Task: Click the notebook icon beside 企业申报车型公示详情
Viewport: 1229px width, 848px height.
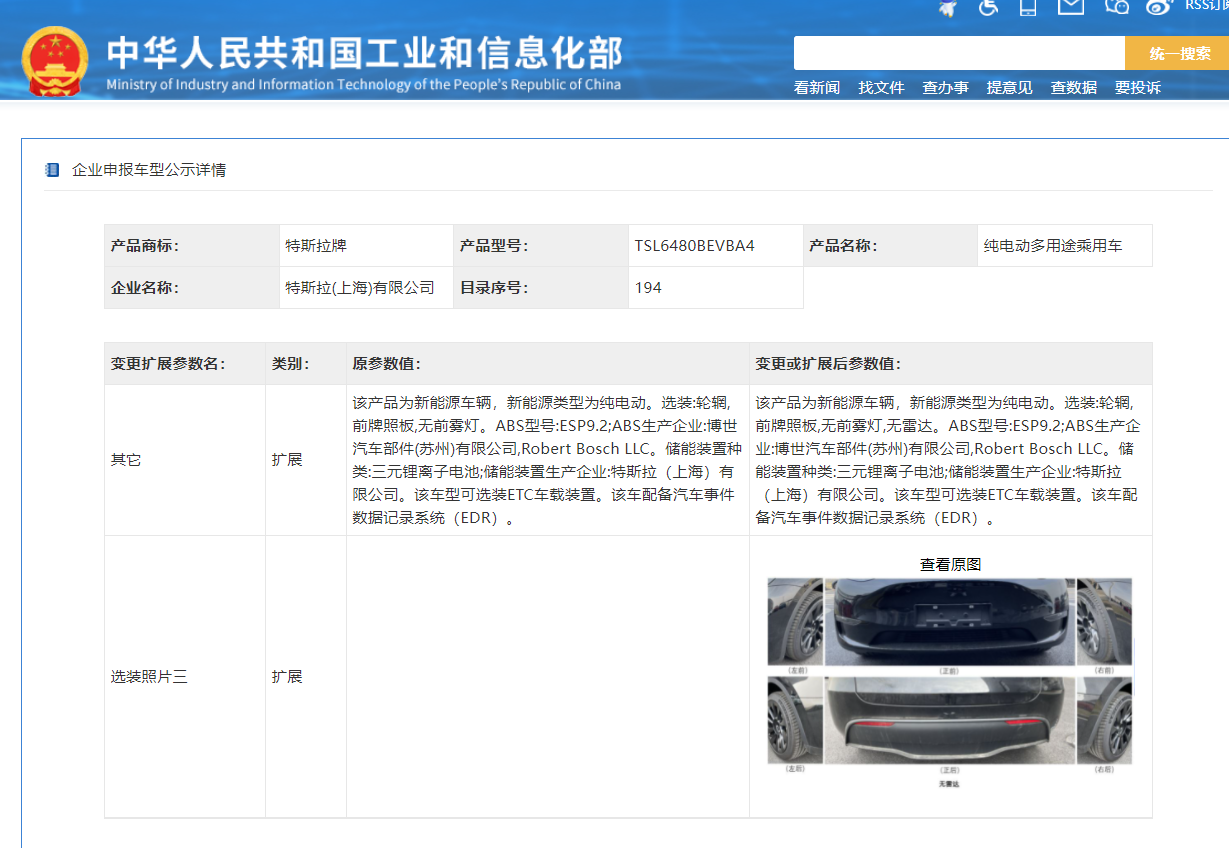Action: (x=53, y=170)
